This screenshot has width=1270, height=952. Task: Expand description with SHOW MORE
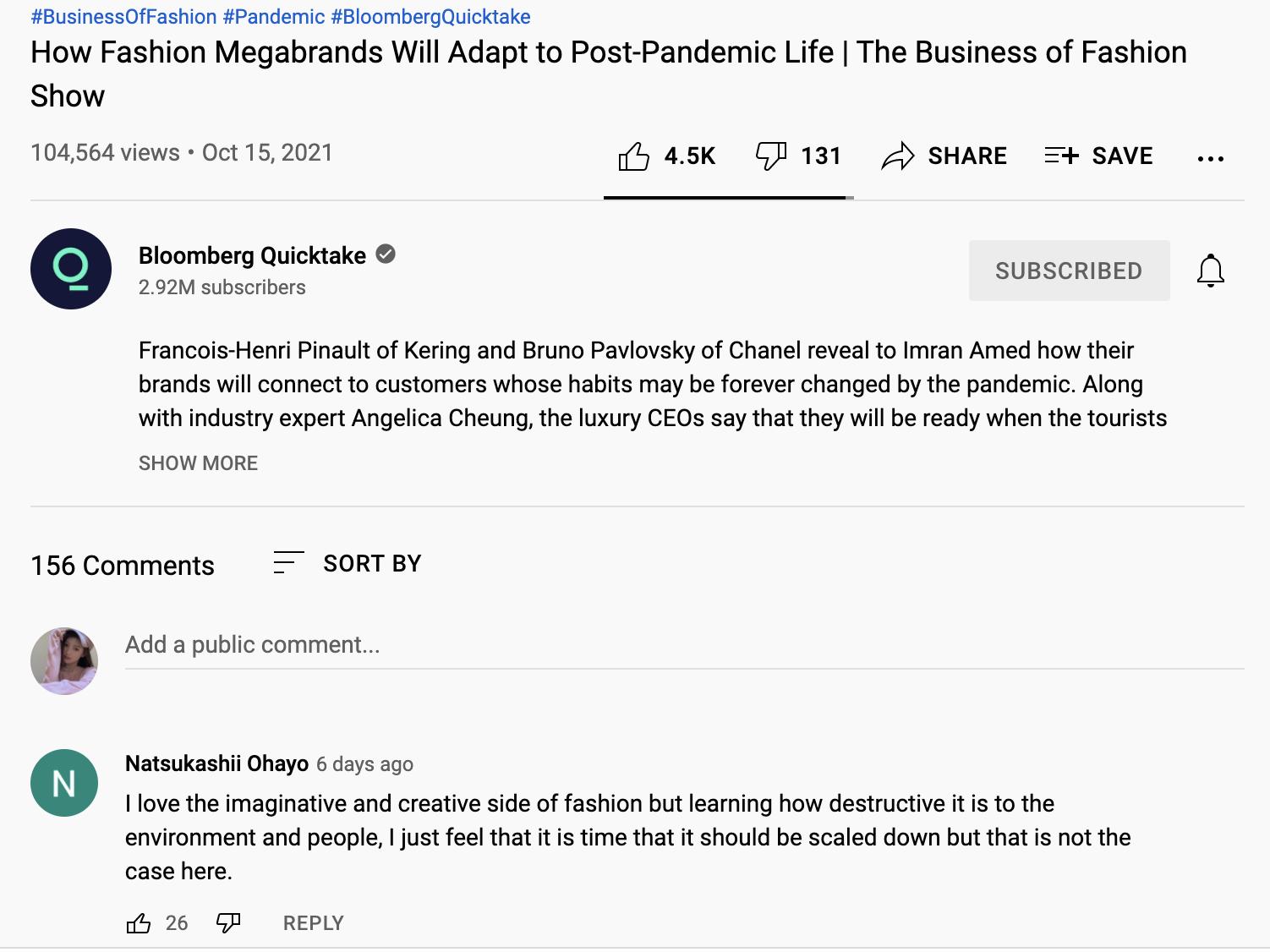198,463
